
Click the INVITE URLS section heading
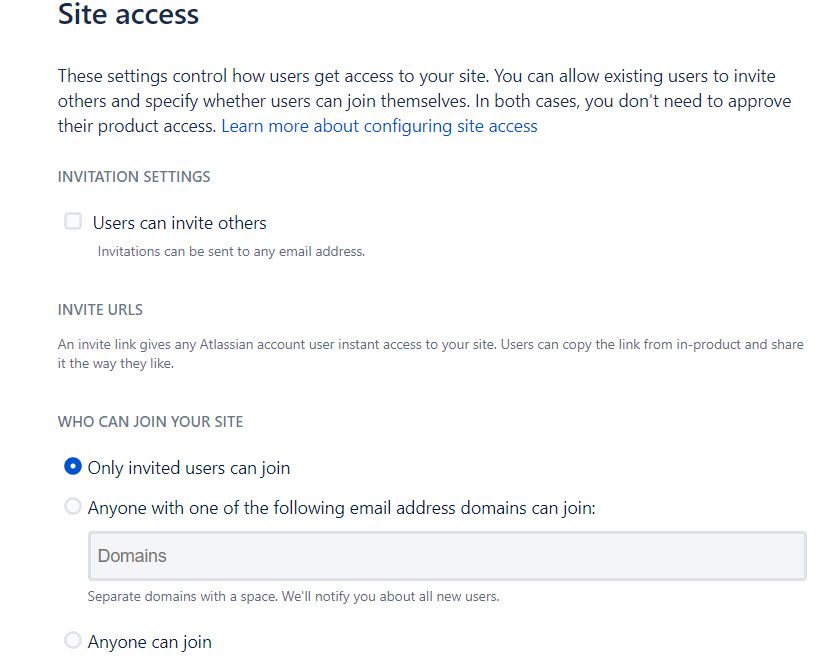click(x=100, y=310)
